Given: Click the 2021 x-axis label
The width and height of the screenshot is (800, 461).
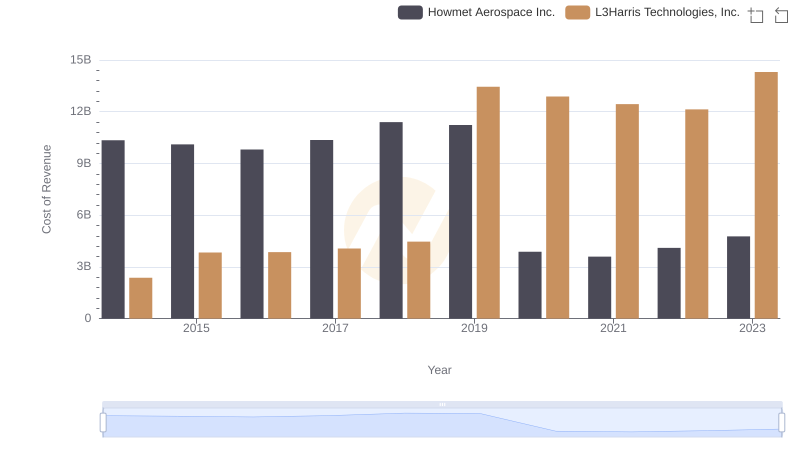Looking at the screenshot, I should [x=613, y=328].
